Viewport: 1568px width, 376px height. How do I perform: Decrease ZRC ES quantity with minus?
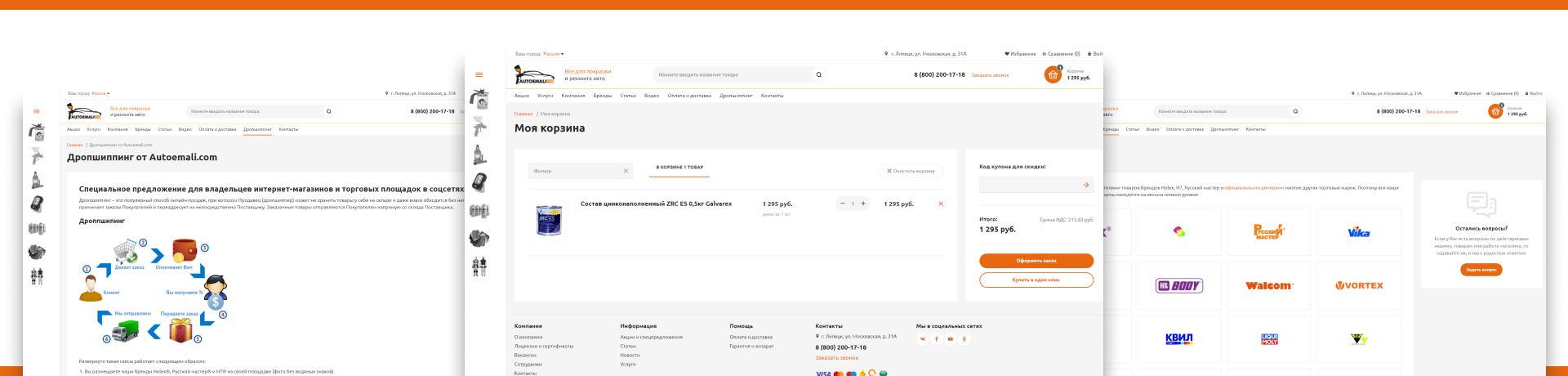coord(842,204)
